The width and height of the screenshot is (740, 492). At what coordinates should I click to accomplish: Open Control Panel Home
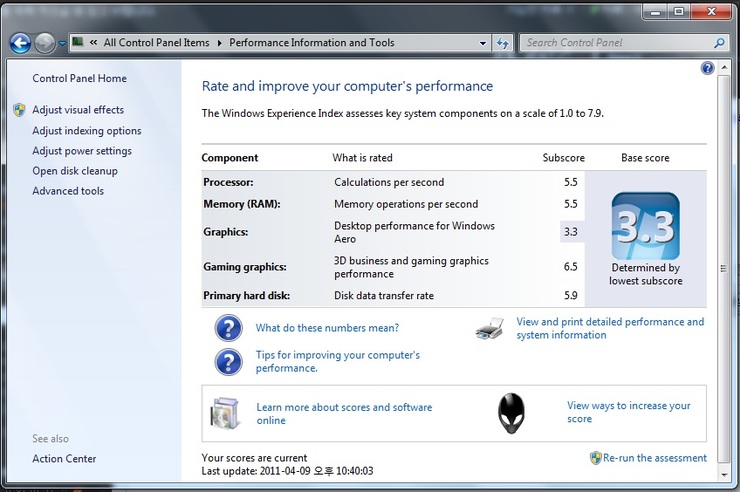79,78
